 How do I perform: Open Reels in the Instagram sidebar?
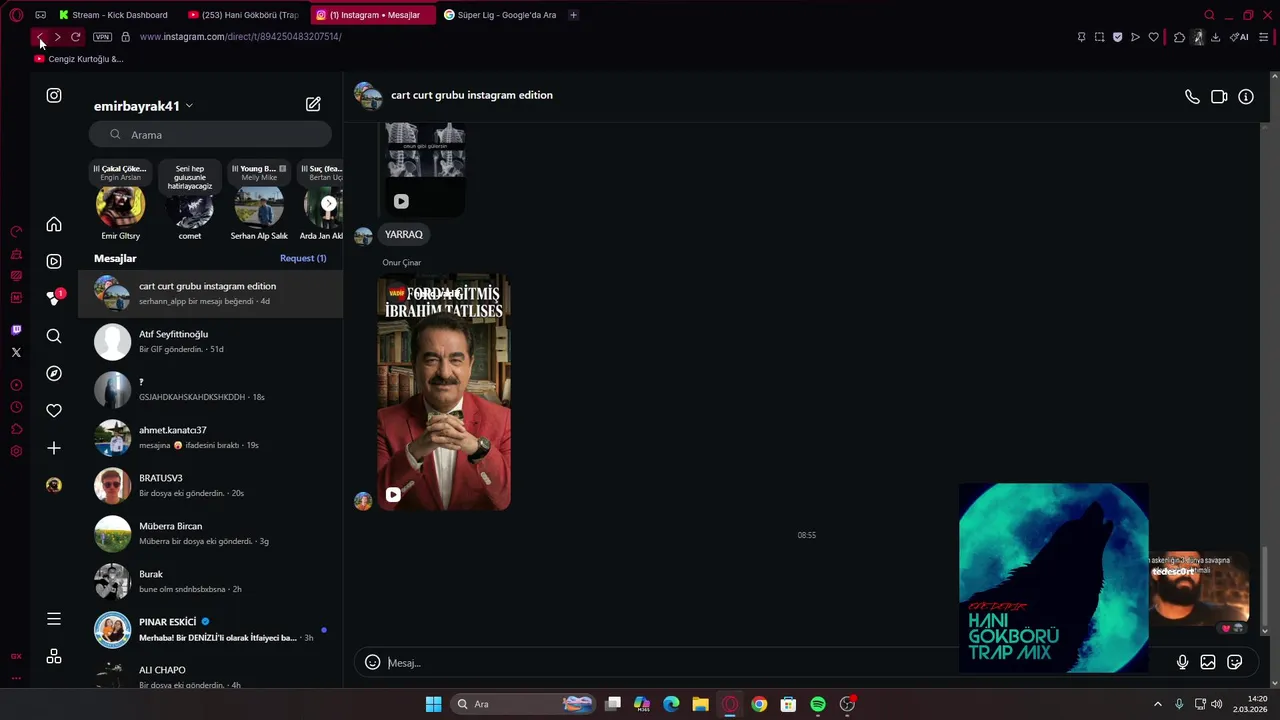click(x=54, y=261)
